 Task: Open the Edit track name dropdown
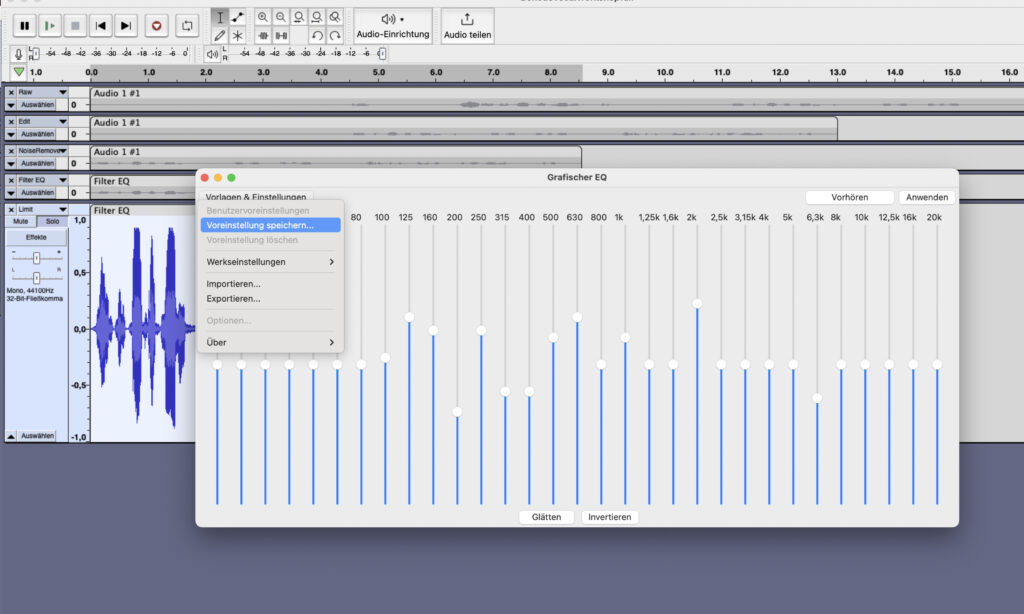click(43, 122)
